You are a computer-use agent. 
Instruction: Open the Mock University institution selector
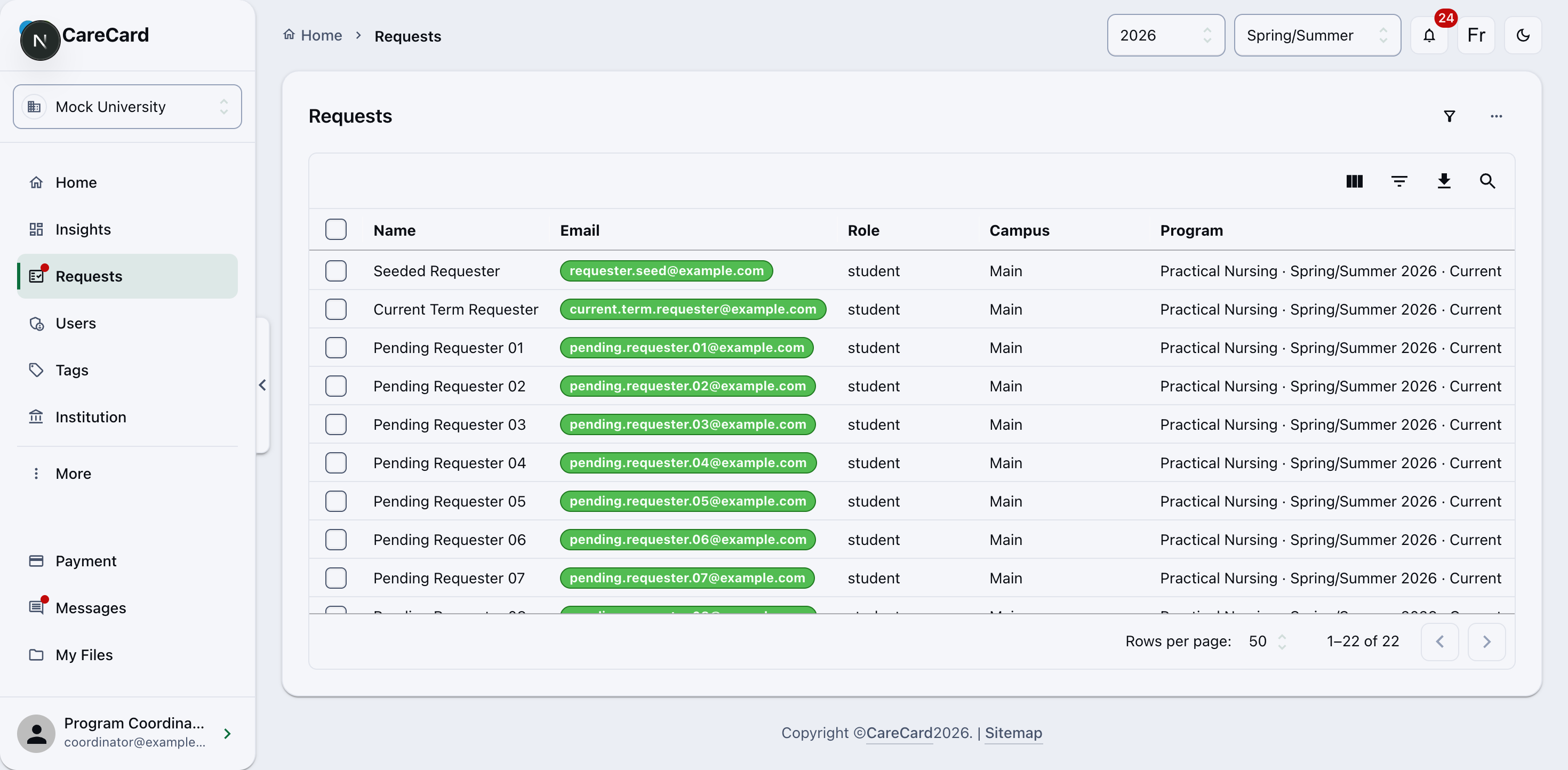[127, 107]
